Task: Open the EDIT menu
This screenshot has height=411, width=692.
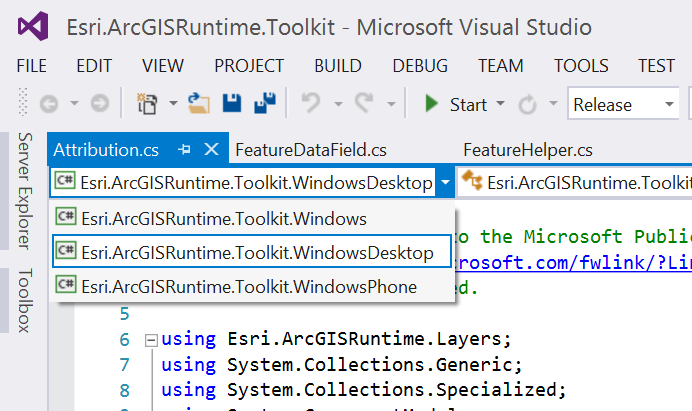Action: 94,66
